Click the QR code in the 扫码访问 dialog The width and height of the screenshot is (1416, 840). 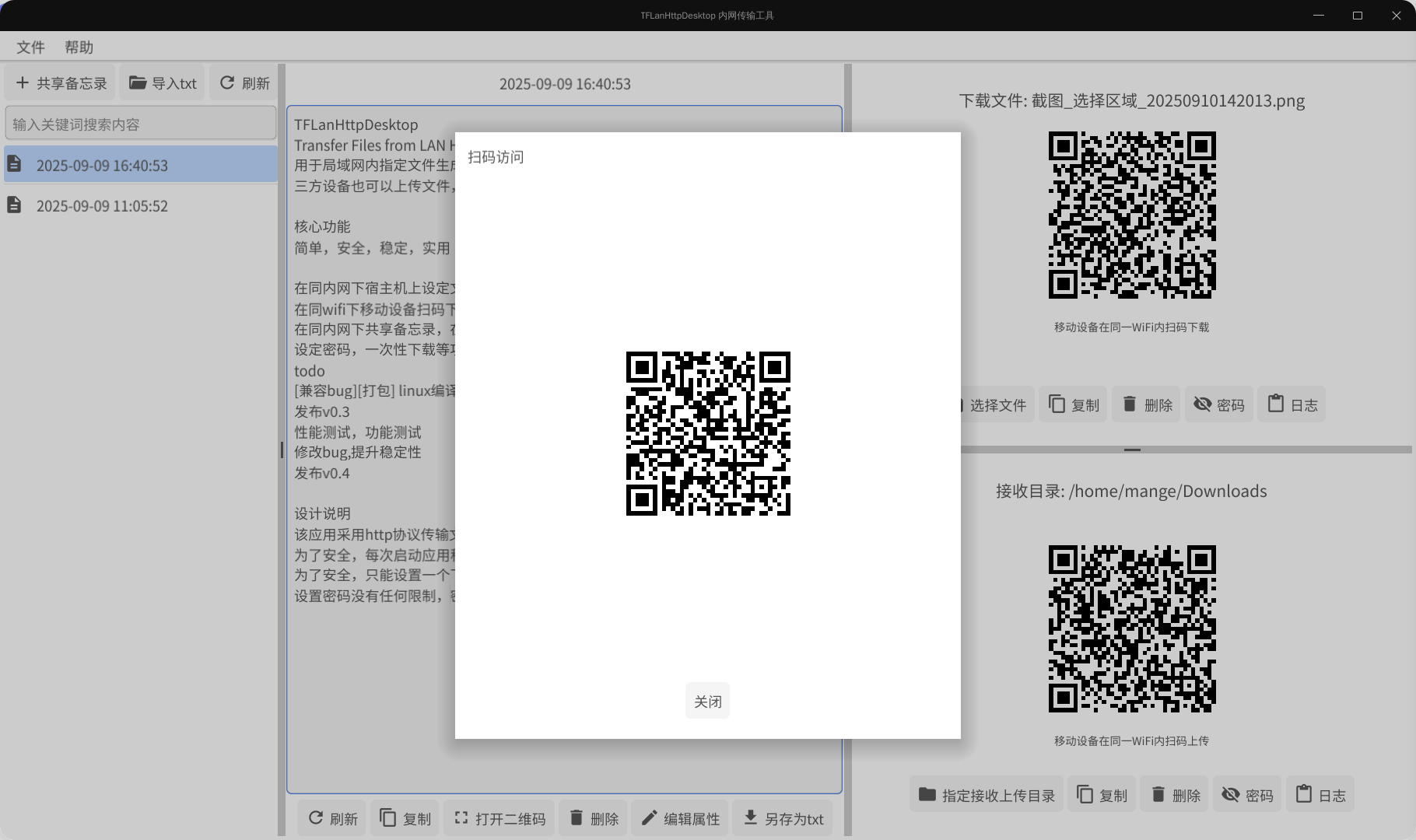click(708, 433)
